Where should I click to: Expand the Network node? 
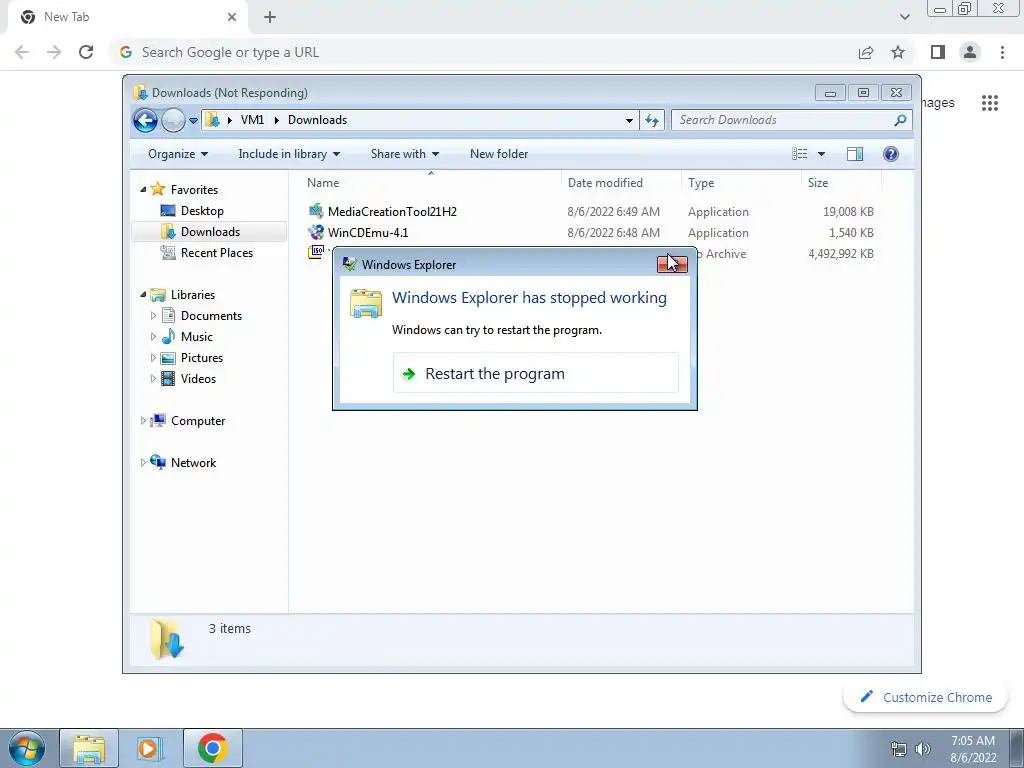(x=143, y=462)
